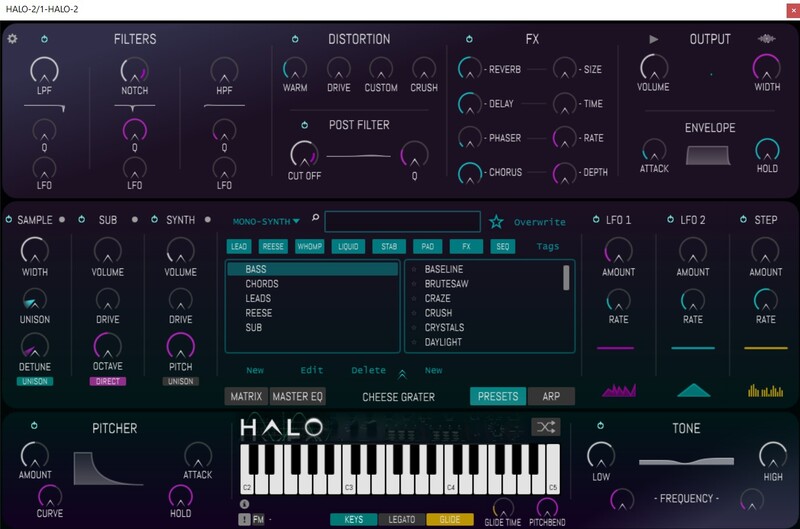Toggle the Tone section power button
The image size is (800, 529).
tap(601, 425)
